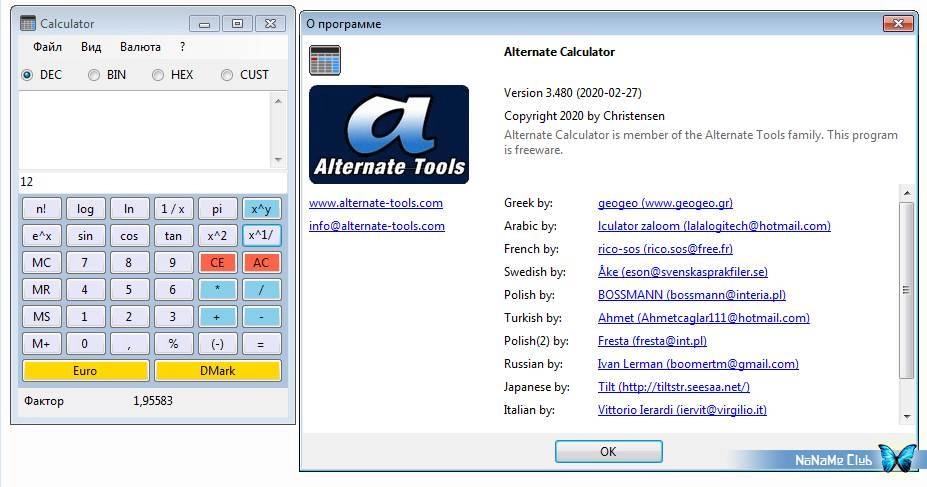Click the Calculator title bar icon

click(x=27, y=23)
